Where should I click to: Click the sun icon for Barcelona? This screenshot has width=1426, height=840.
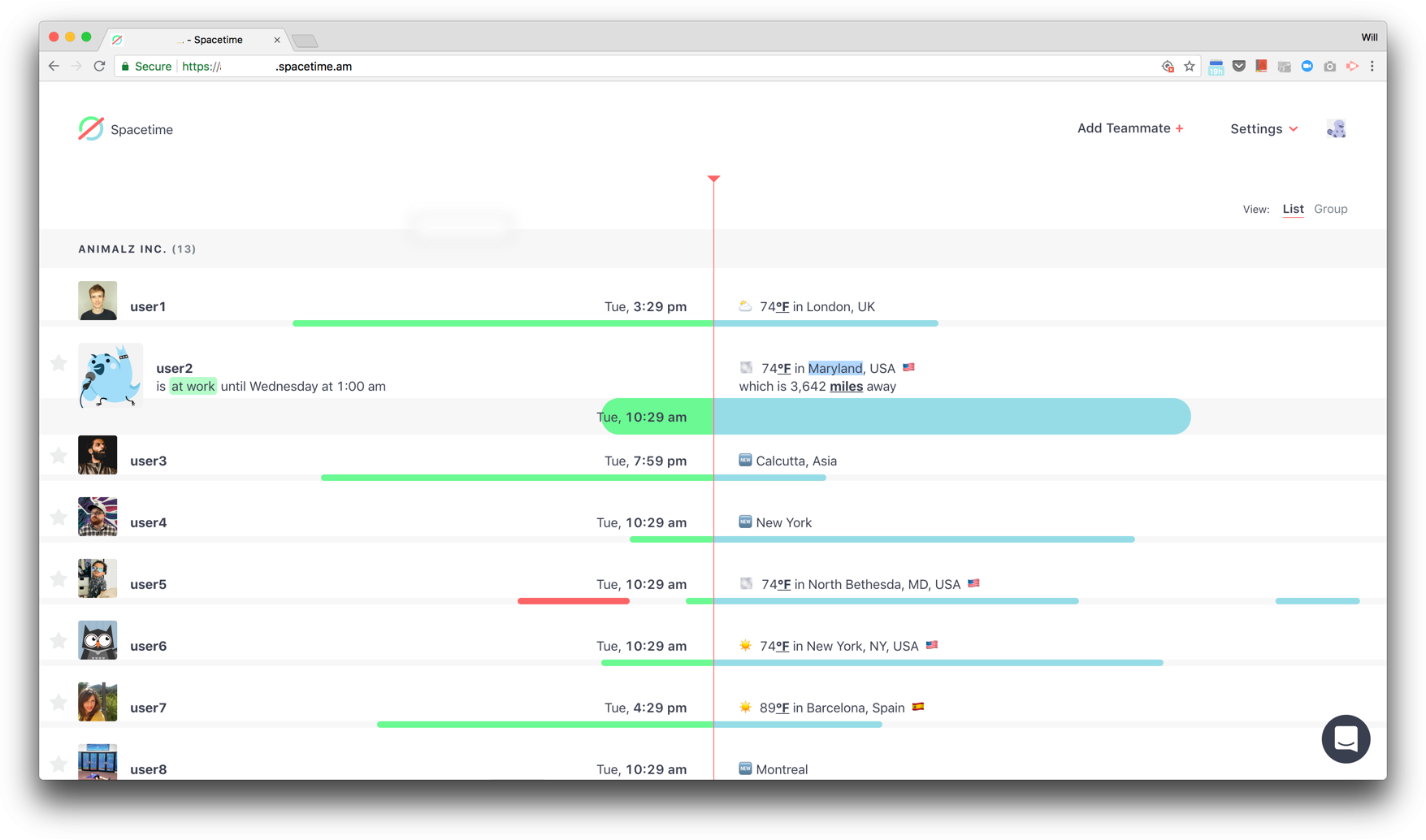coord(745,707)
